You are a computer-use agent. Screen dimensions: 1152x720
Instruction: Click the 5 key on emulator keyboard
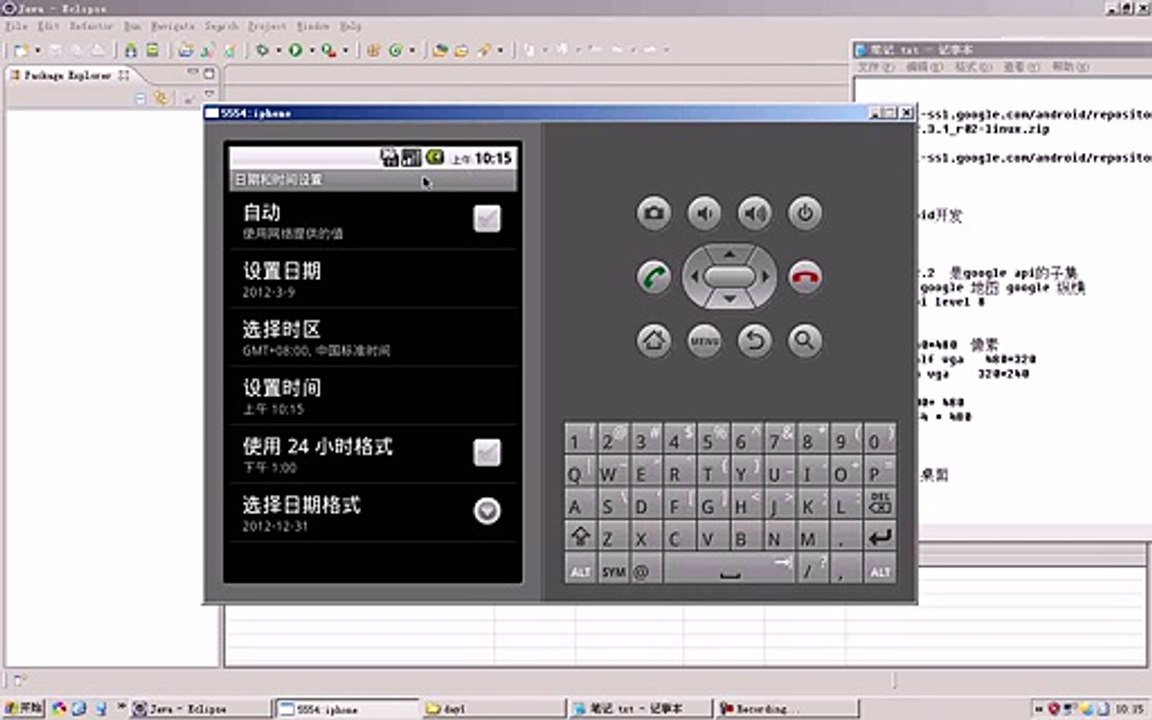coord(712,438)
